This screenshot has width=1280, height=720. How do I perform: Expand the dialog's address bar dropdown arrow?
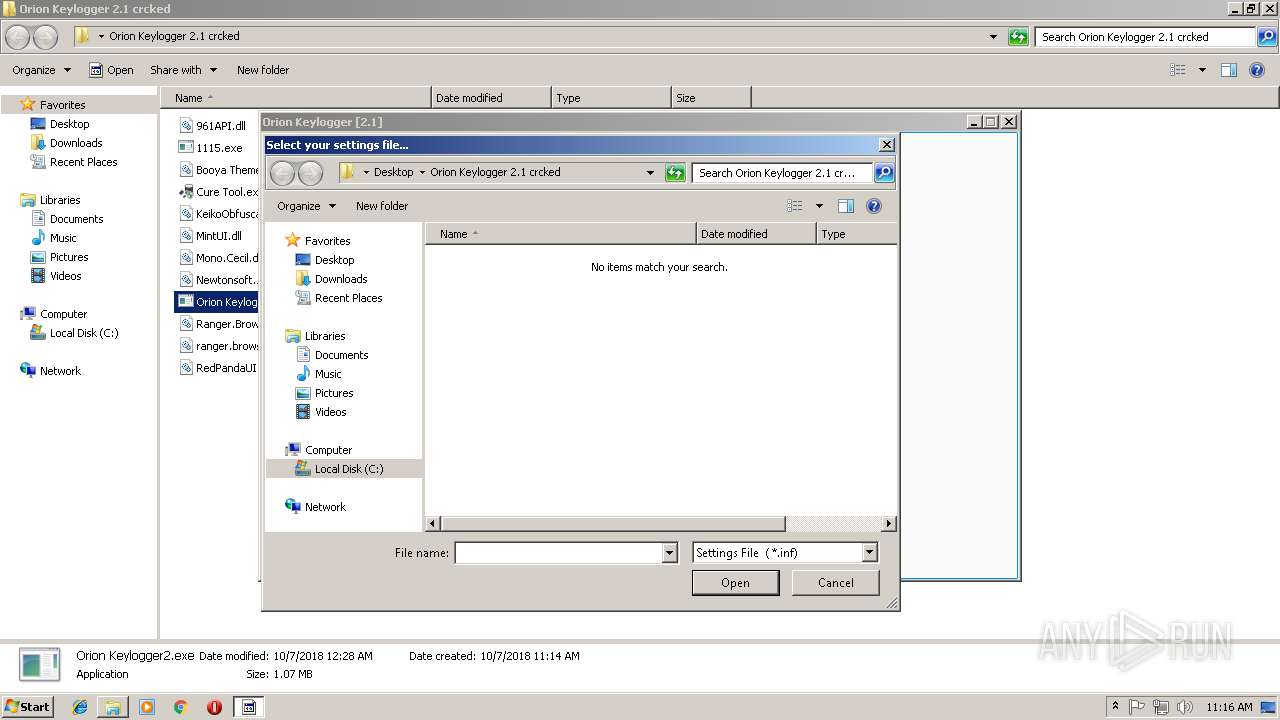651,172
